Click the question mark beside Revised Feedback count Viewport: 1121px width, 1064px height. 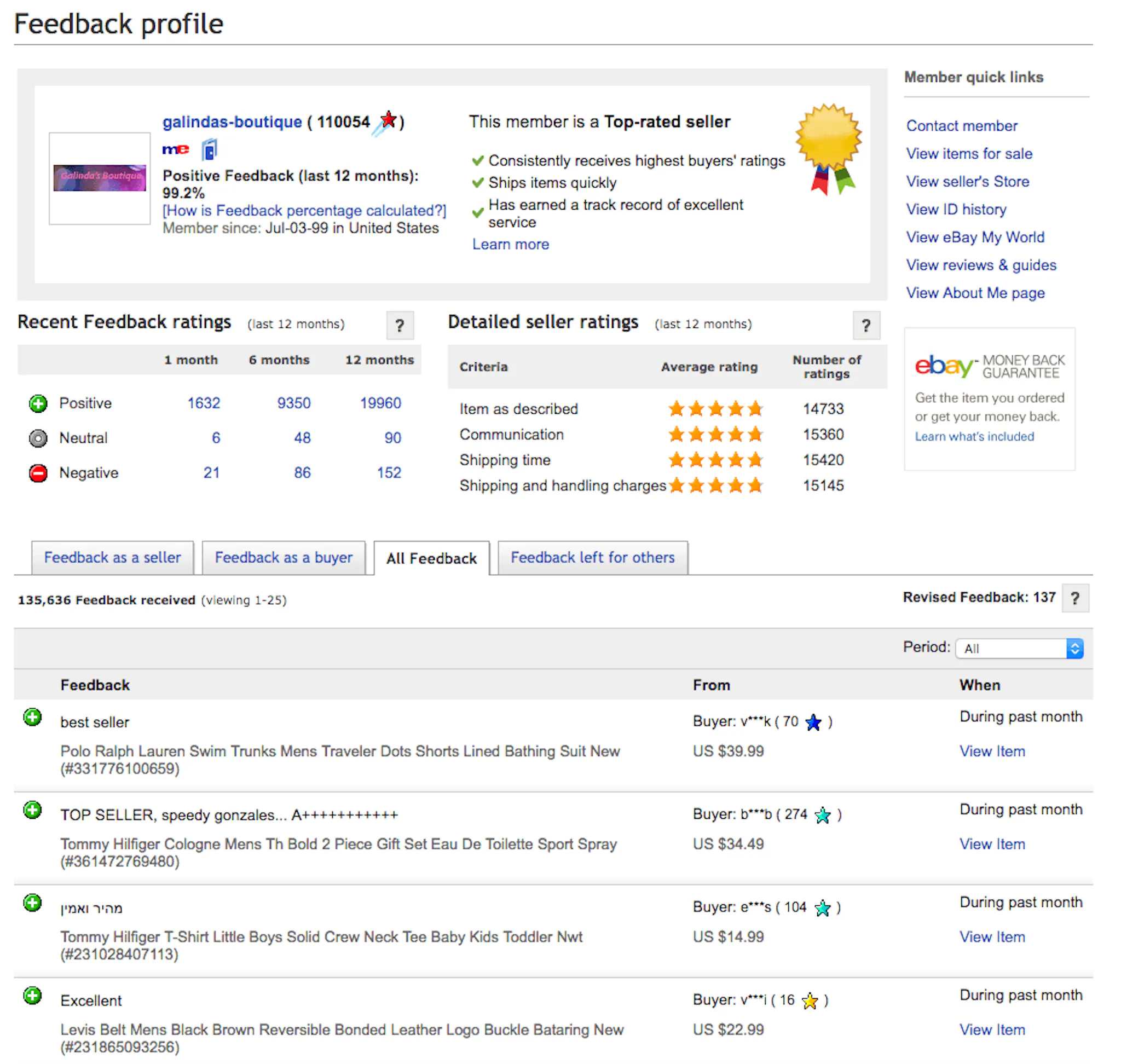point(1075,598)
